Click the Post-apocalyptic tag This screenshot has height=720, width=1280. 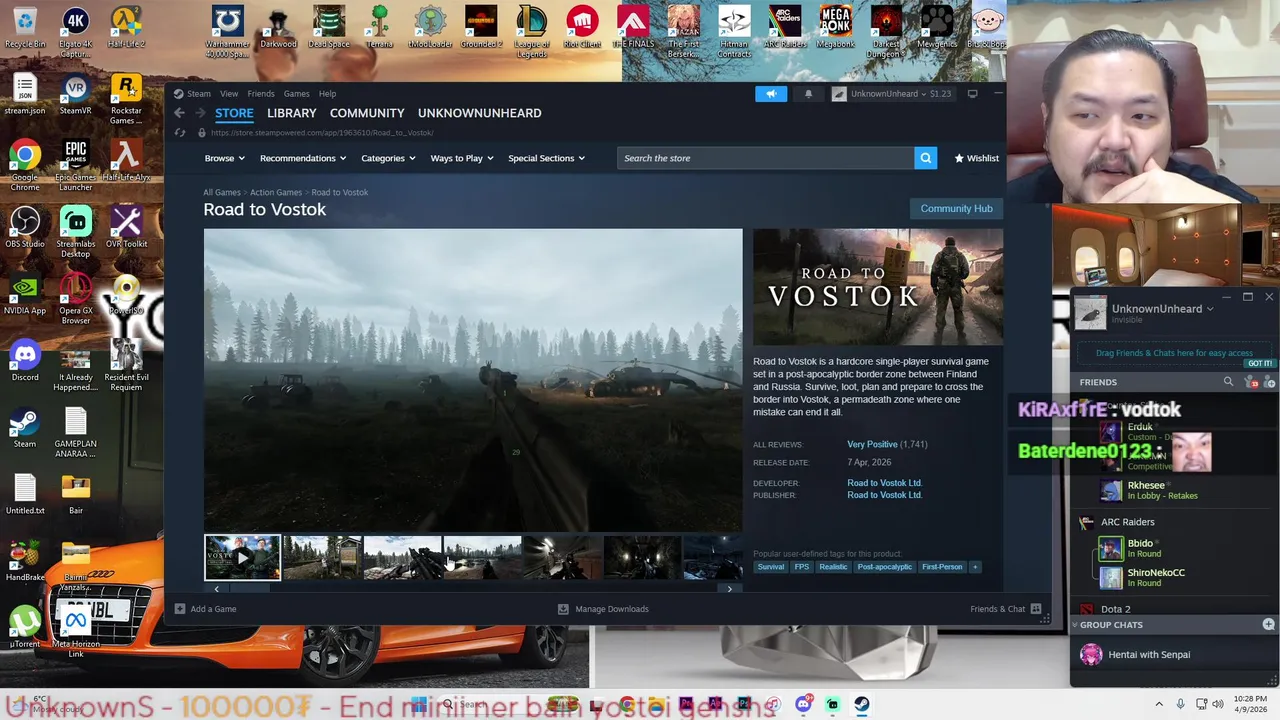(885, 567)
